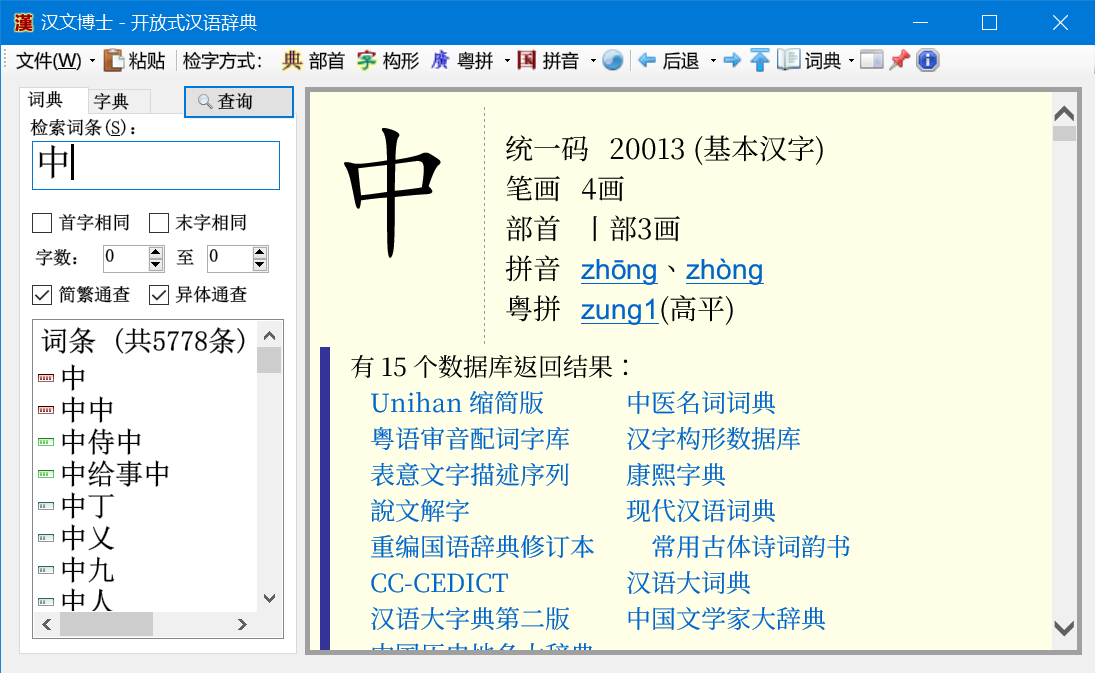The width and height of the screenshot is (1095, 673).
Task: Decrease the minimum 字数 spinner
Action: click(x=156, y=265)
